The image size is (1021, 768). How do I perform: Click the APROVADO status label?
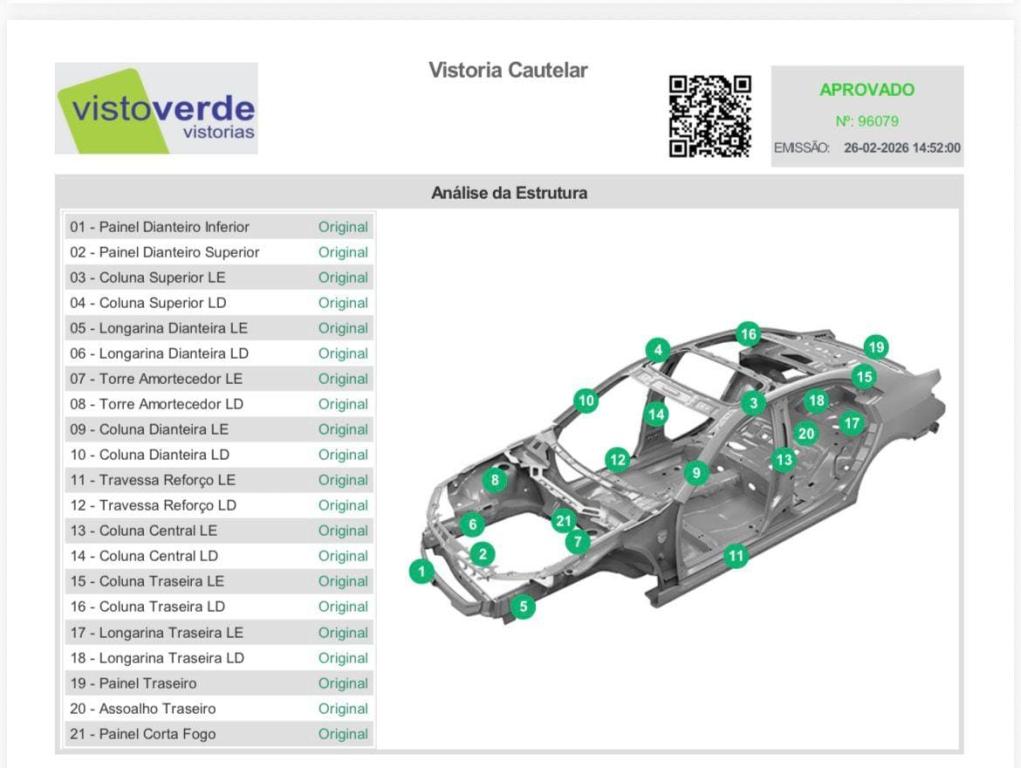click(866, 90)
